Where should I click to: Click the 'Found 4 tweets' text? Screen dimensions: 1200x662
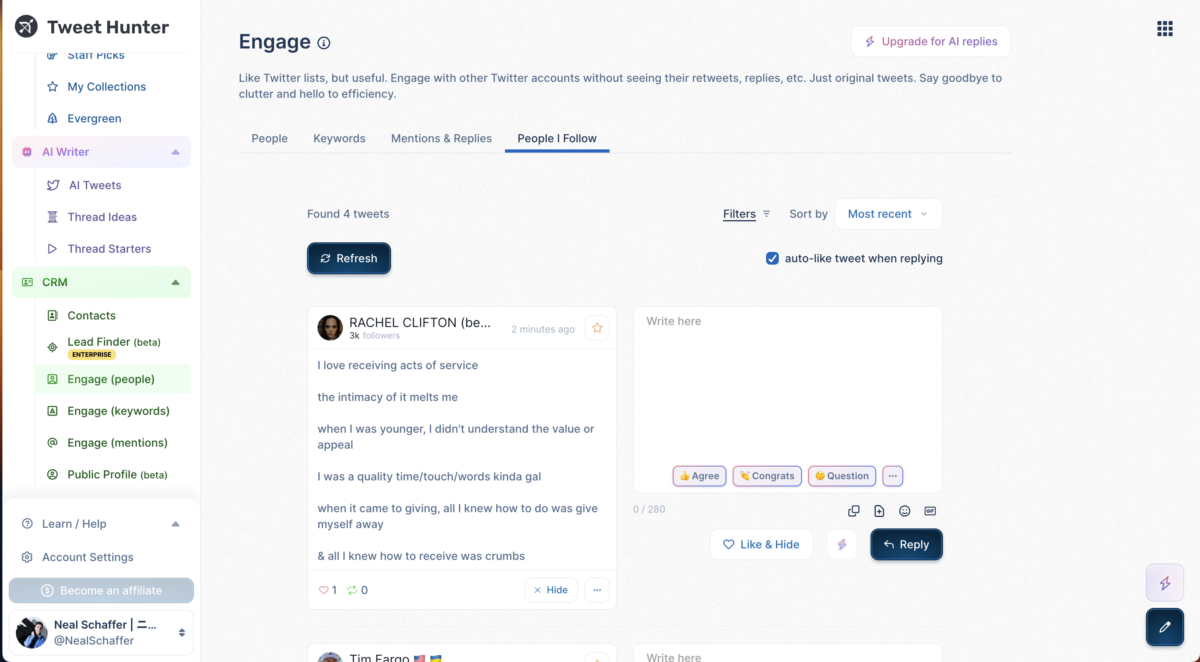tap(348, 214)
